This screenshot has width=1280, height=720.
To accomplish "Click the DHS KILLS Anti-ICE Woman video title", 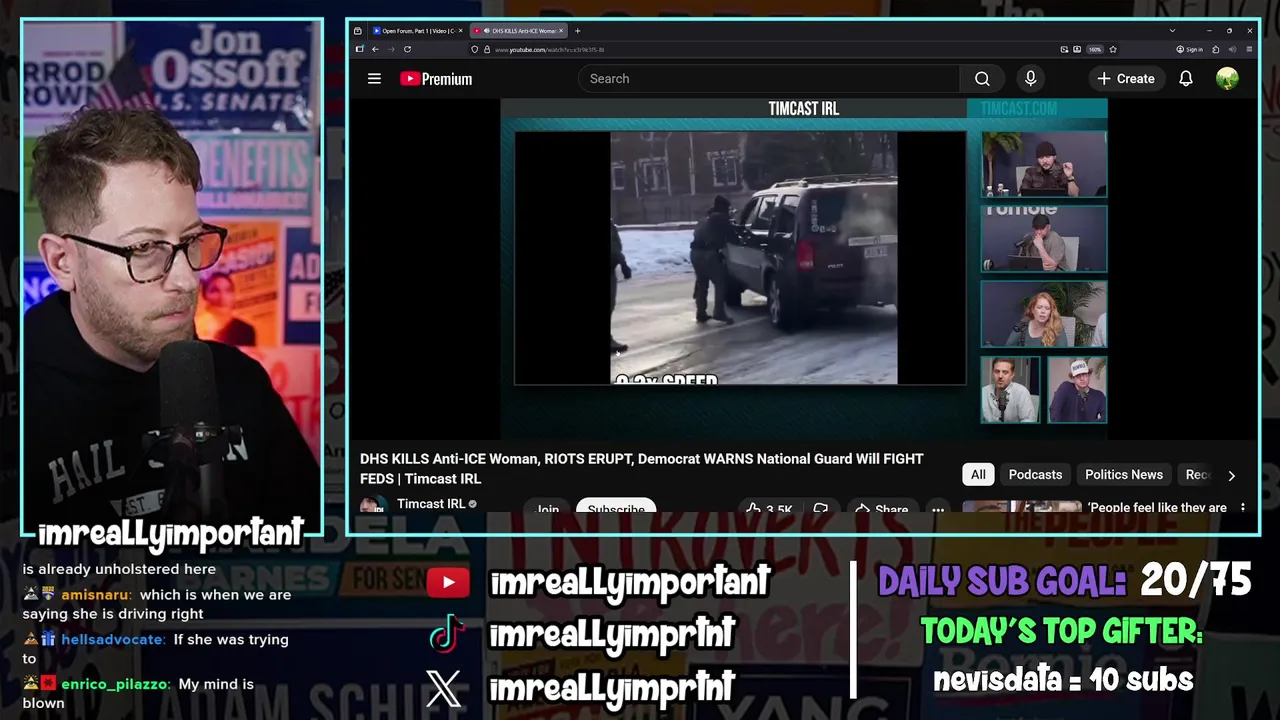I will point(641,469).
